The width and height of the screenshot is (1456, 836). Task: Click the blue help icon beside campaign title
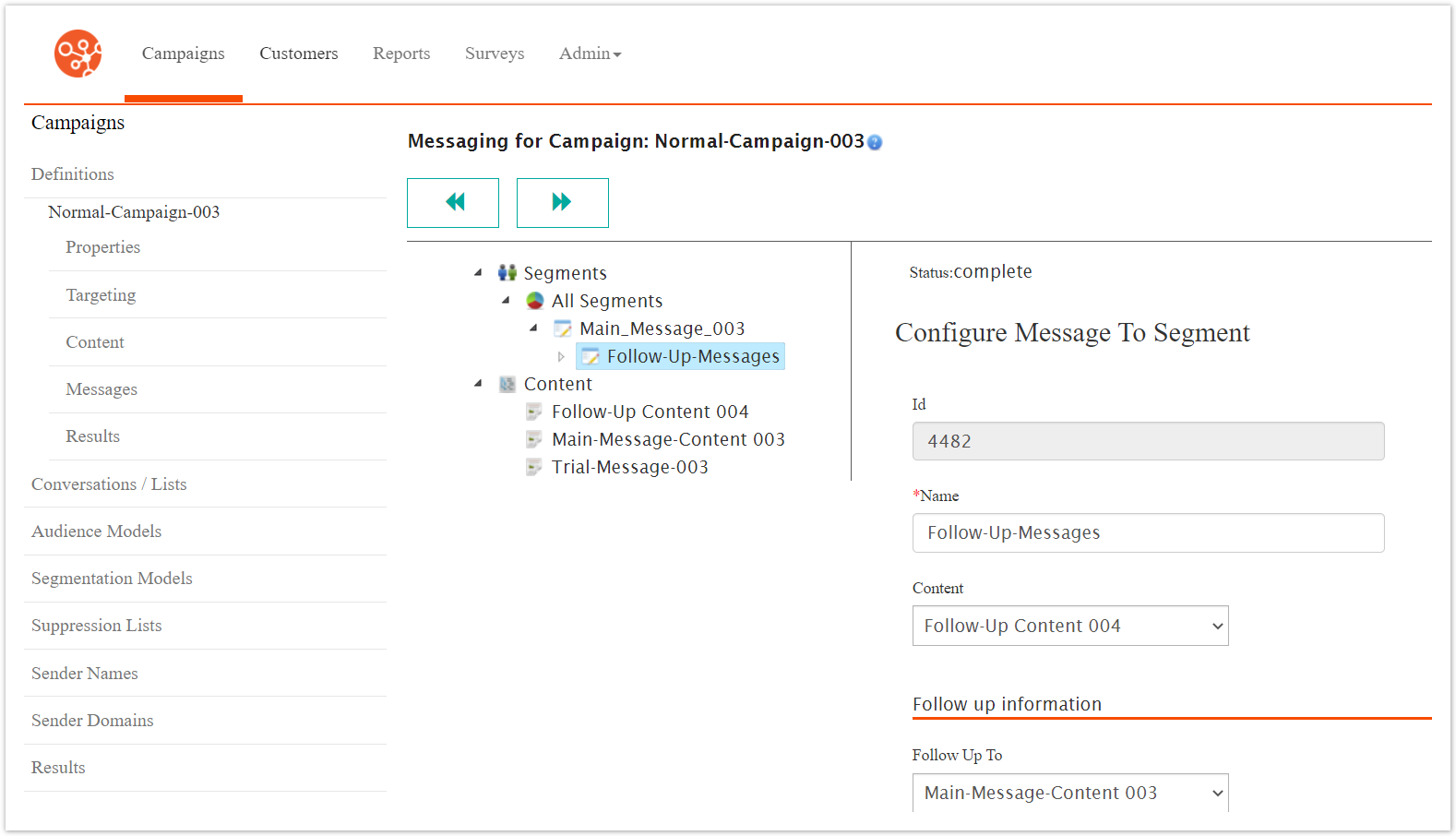pos(875,142)
